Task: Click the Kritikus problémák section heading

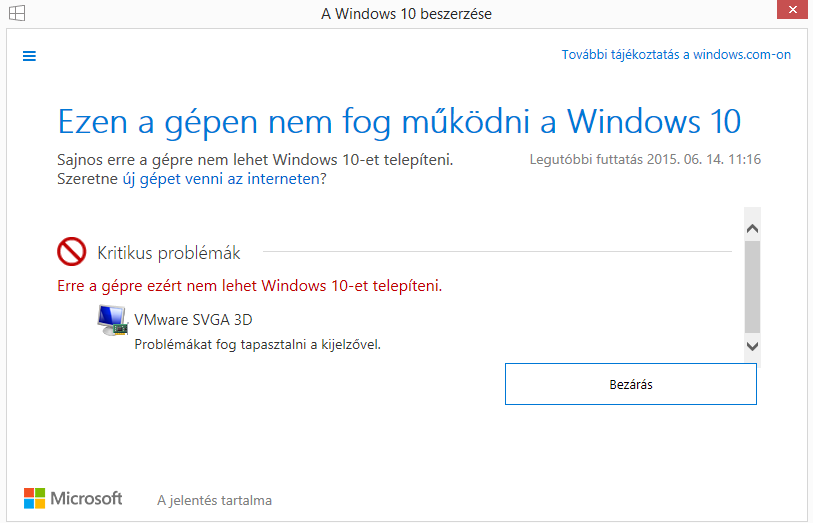Action: 168,253
